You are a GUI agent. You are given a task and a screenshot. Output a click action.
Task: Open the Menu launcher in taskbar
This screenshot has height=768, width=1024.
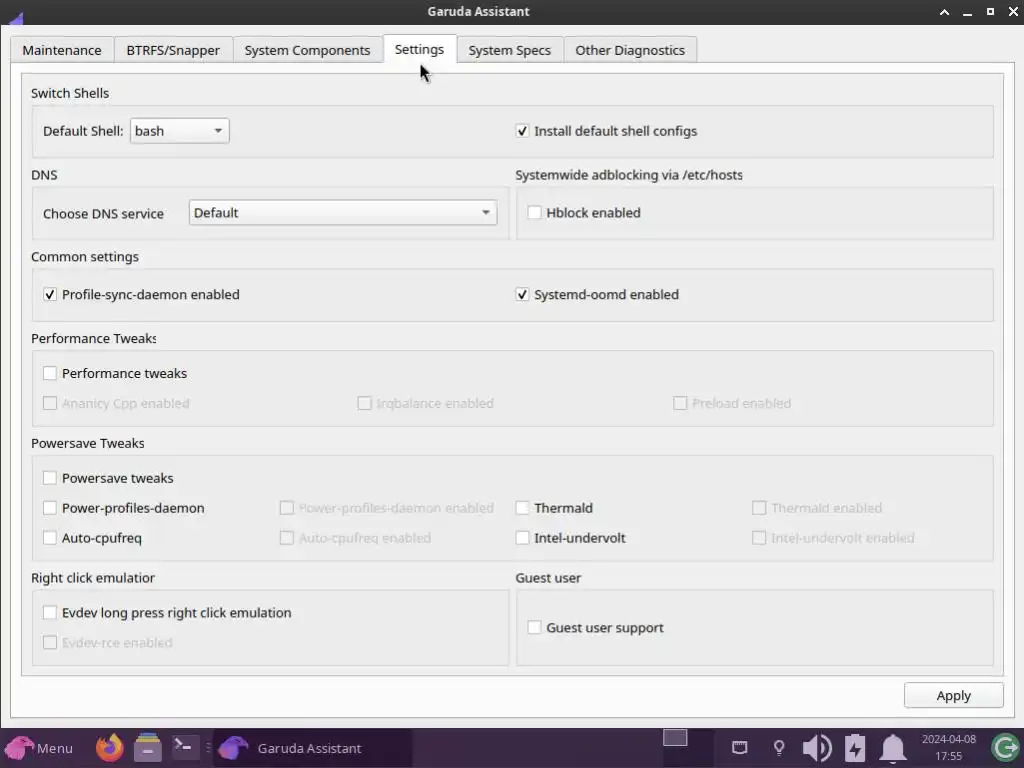click(39, 748)
